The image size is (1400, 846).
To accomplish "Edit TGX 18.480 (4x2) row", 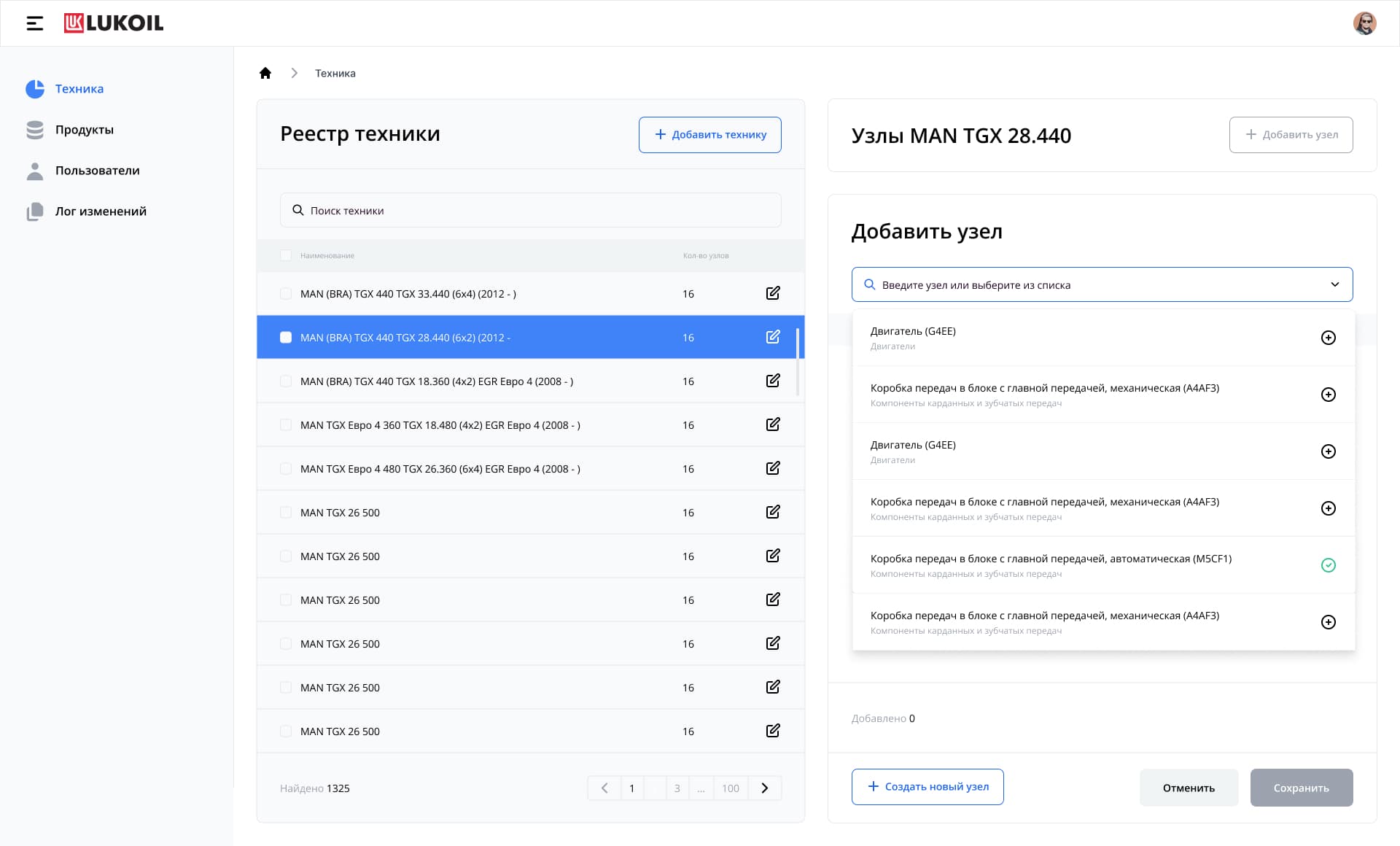I will (x=773, y=424).
